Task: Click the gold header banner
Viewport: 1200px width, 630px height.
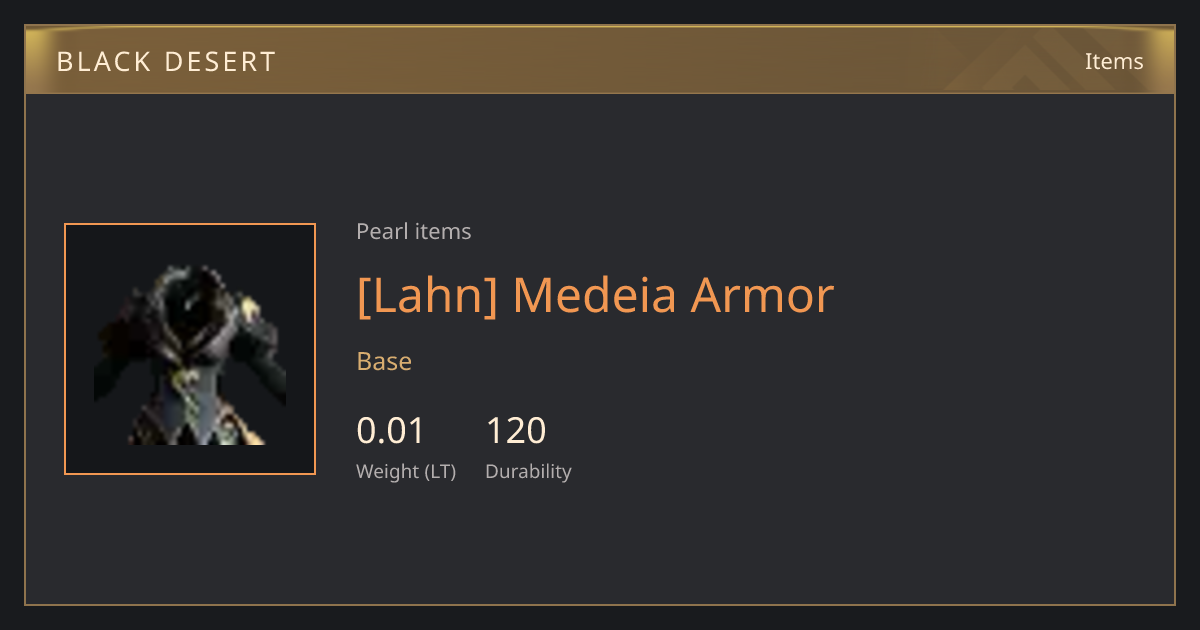Action: point(600,60)
